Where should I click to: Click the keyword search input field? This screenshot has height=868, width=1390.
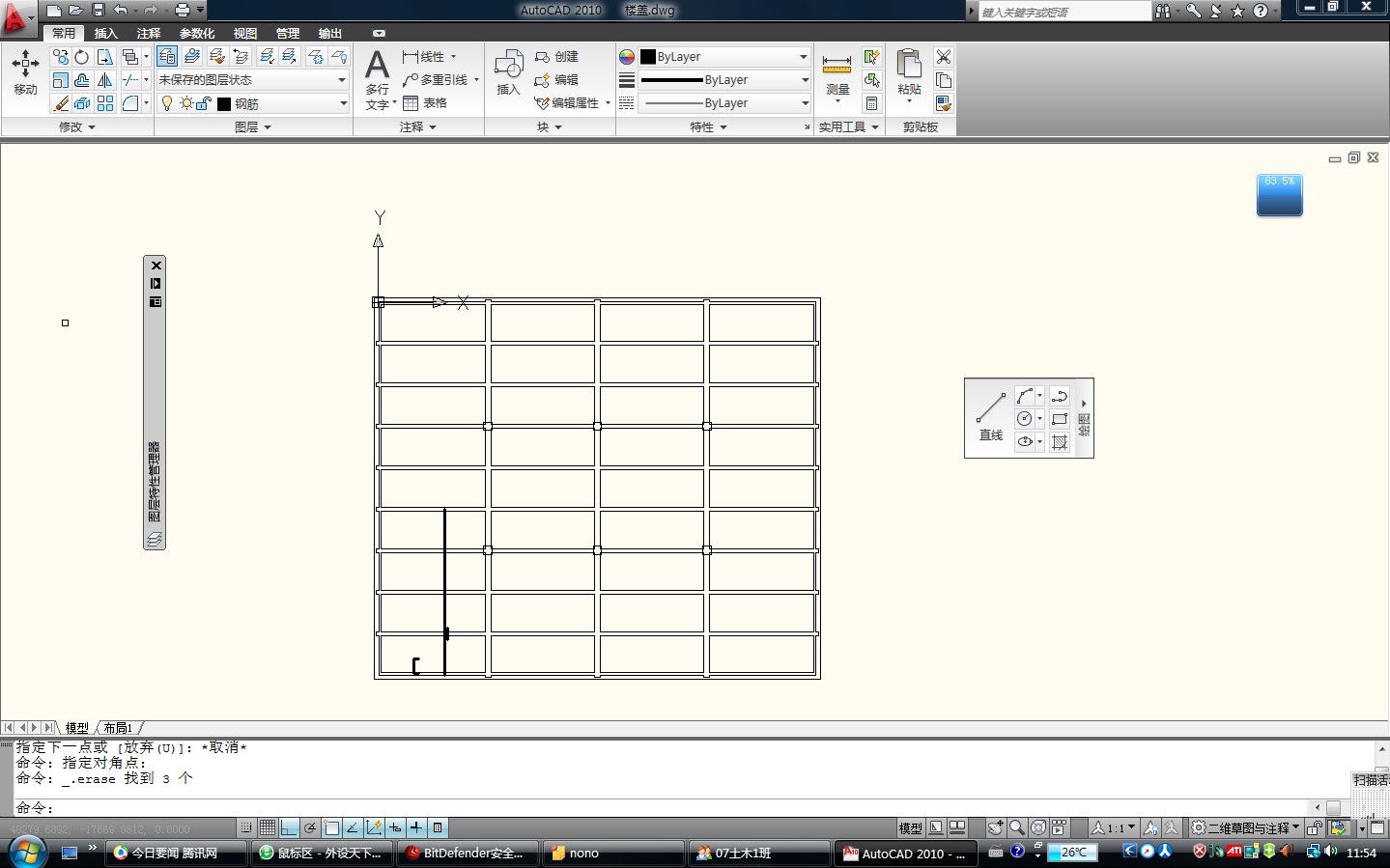pyautogui.click(x=1064, y=12)
